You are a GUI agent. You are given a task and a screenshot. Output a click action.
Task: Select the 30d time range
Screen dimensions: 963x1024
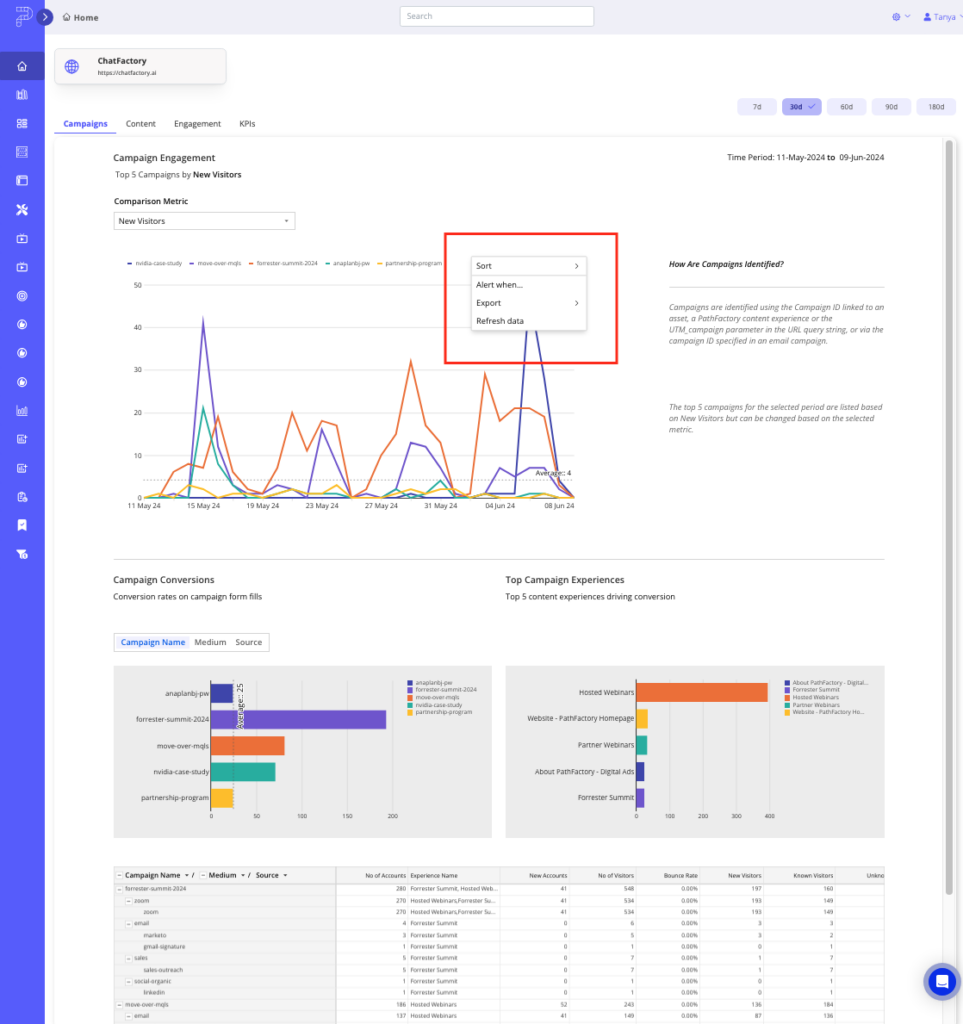[802, 106]
